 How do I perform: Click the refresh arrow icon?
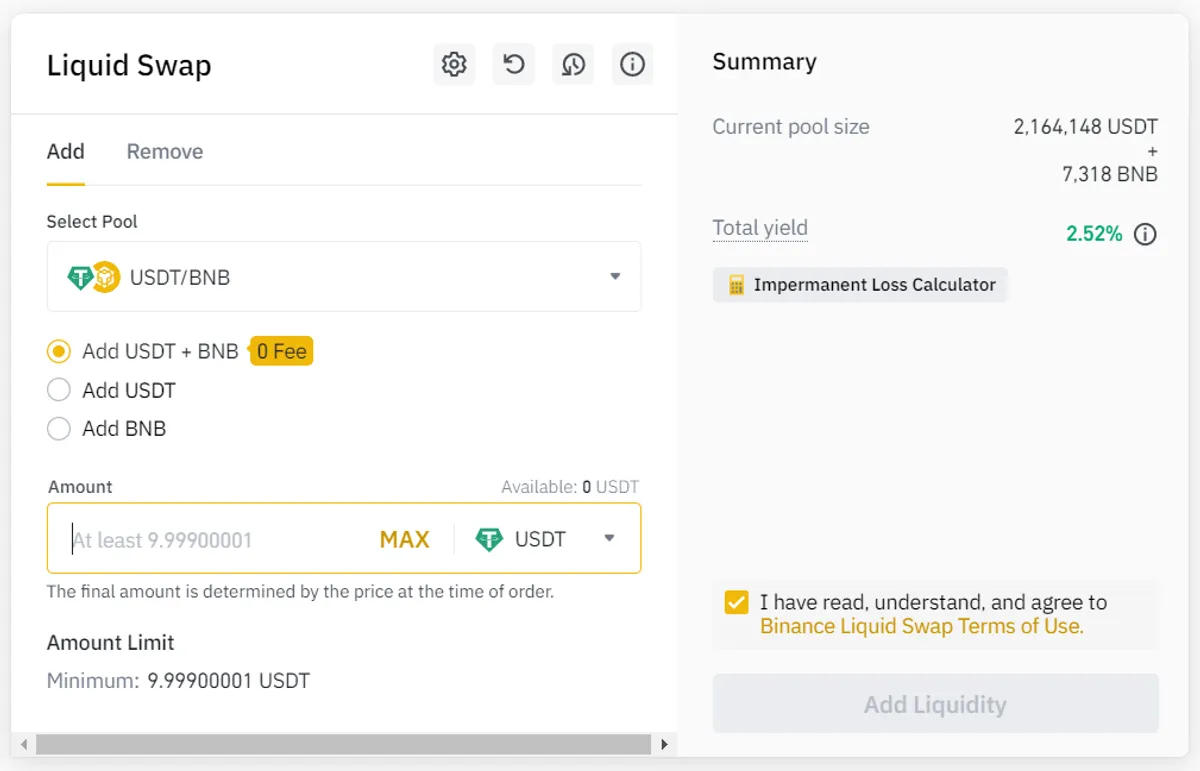pos(513,65)
